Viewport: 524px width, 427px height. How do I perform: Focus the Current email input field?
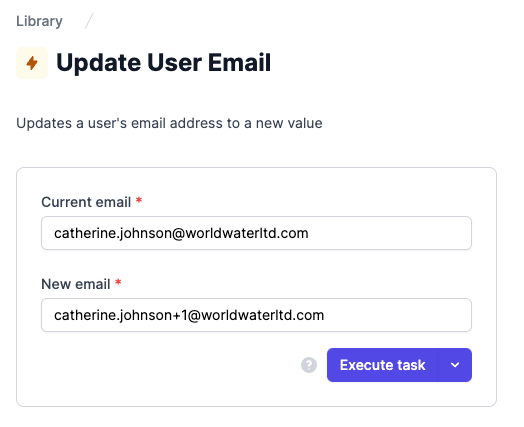click(x=256, y=233)
